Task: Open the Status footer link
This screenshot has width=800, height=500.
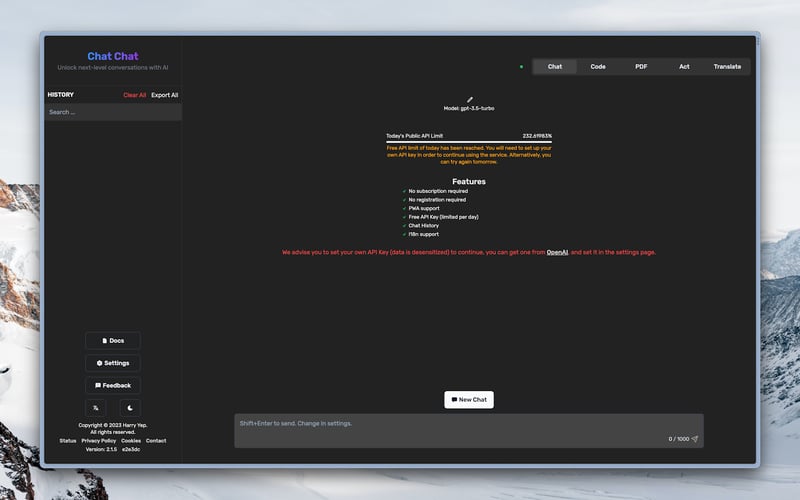Action: pyautogui.click(x=68, y=441)
